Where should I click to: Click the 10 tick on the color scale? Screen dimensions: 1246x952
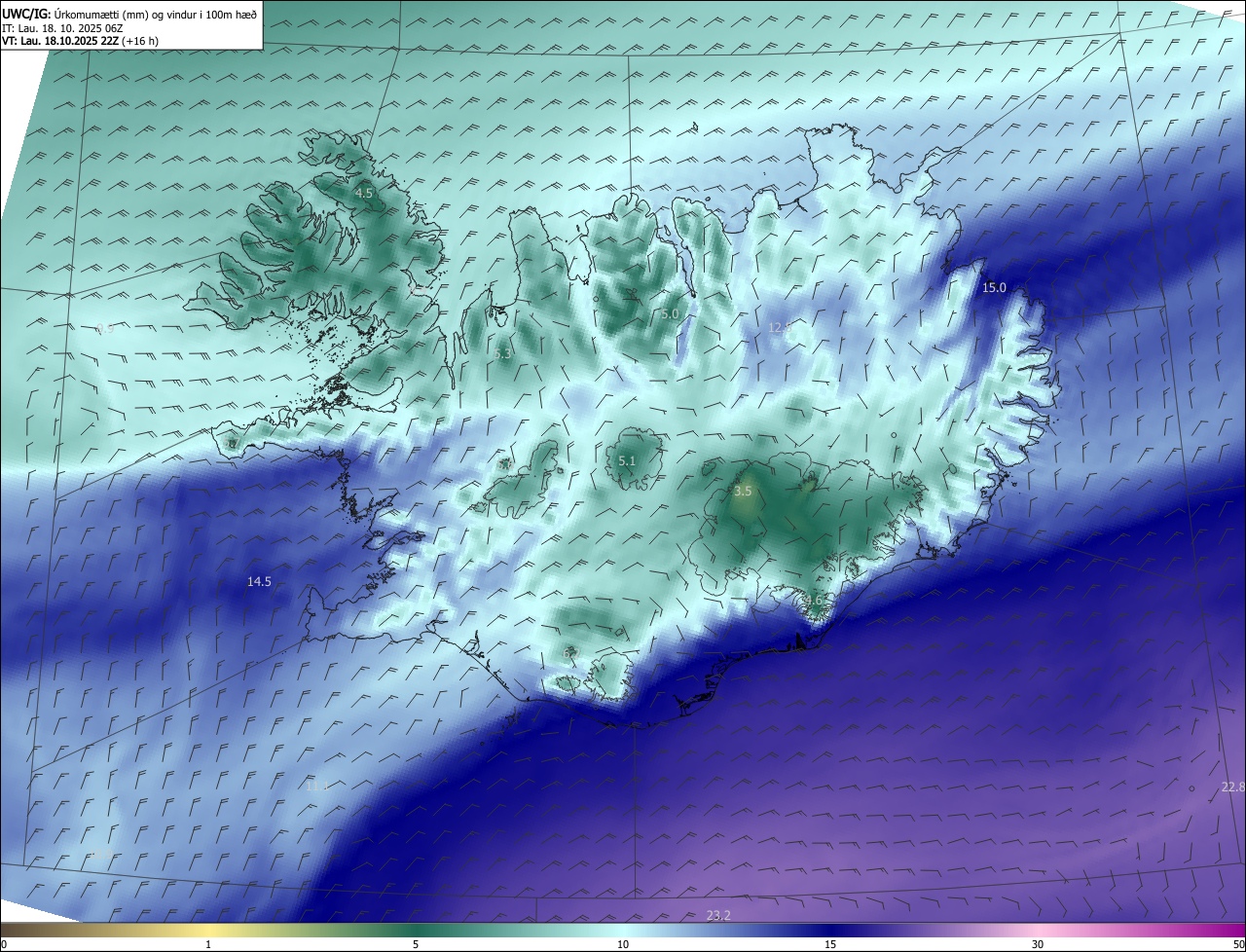tap(623, 944)
